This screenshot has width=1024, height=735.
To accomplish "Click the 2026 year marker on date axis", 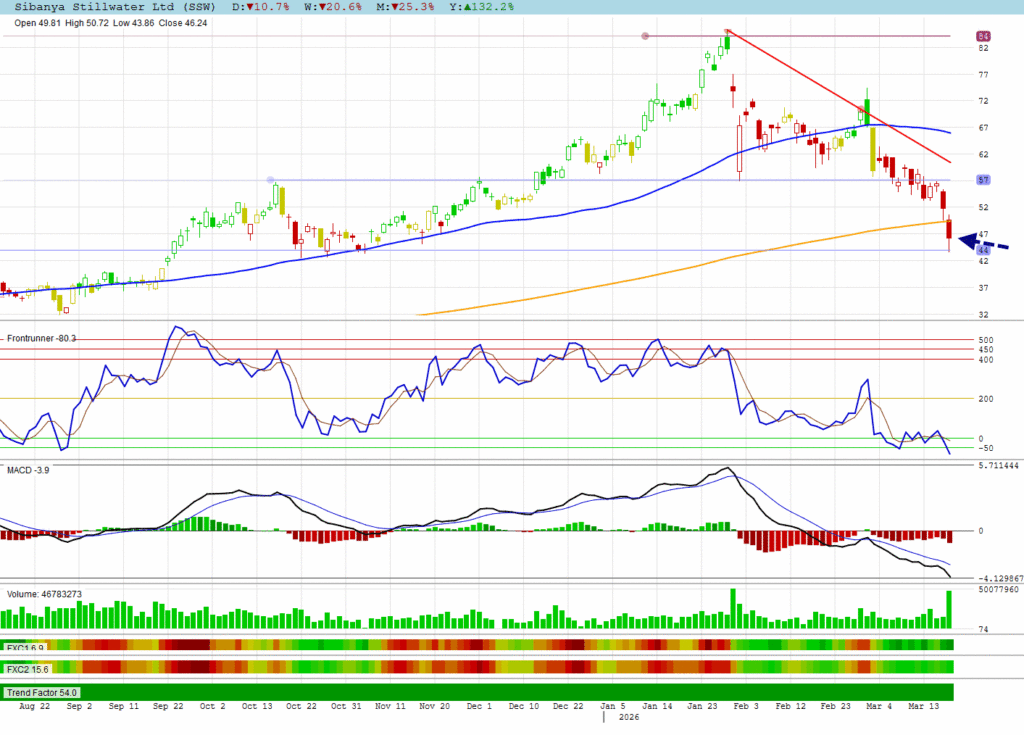I will [x=628, y=717].
